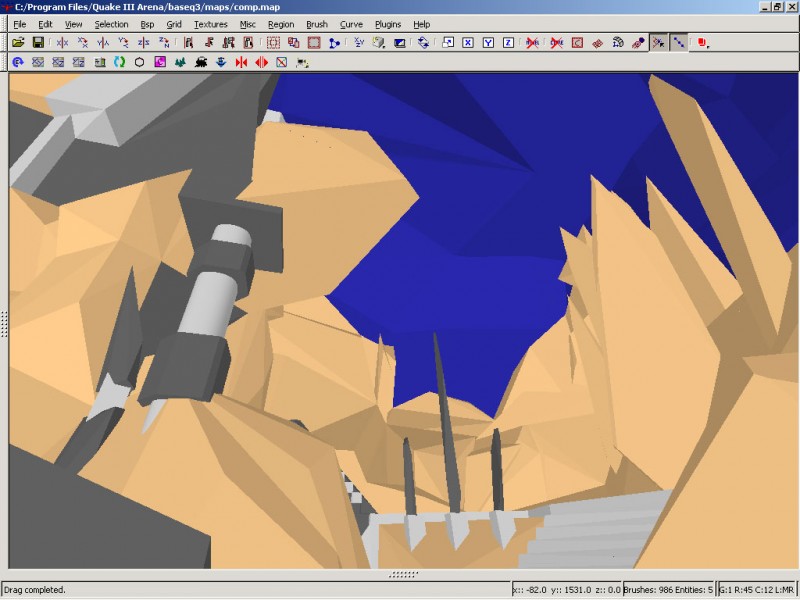The height and width of the screenshot is (600, 800).
Task: Open the red caulk icon dropdown
Action: [x=703, y=43]
